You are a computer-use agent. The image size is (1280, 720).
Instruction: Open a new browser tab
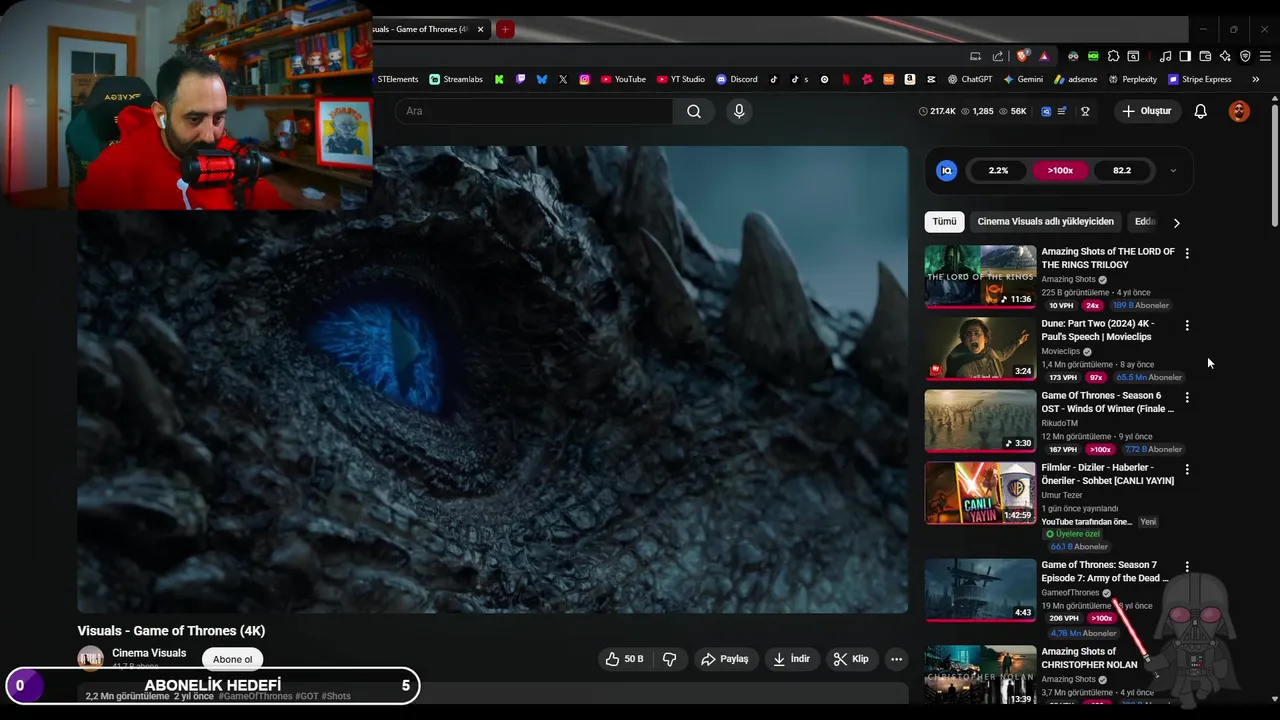505,29
